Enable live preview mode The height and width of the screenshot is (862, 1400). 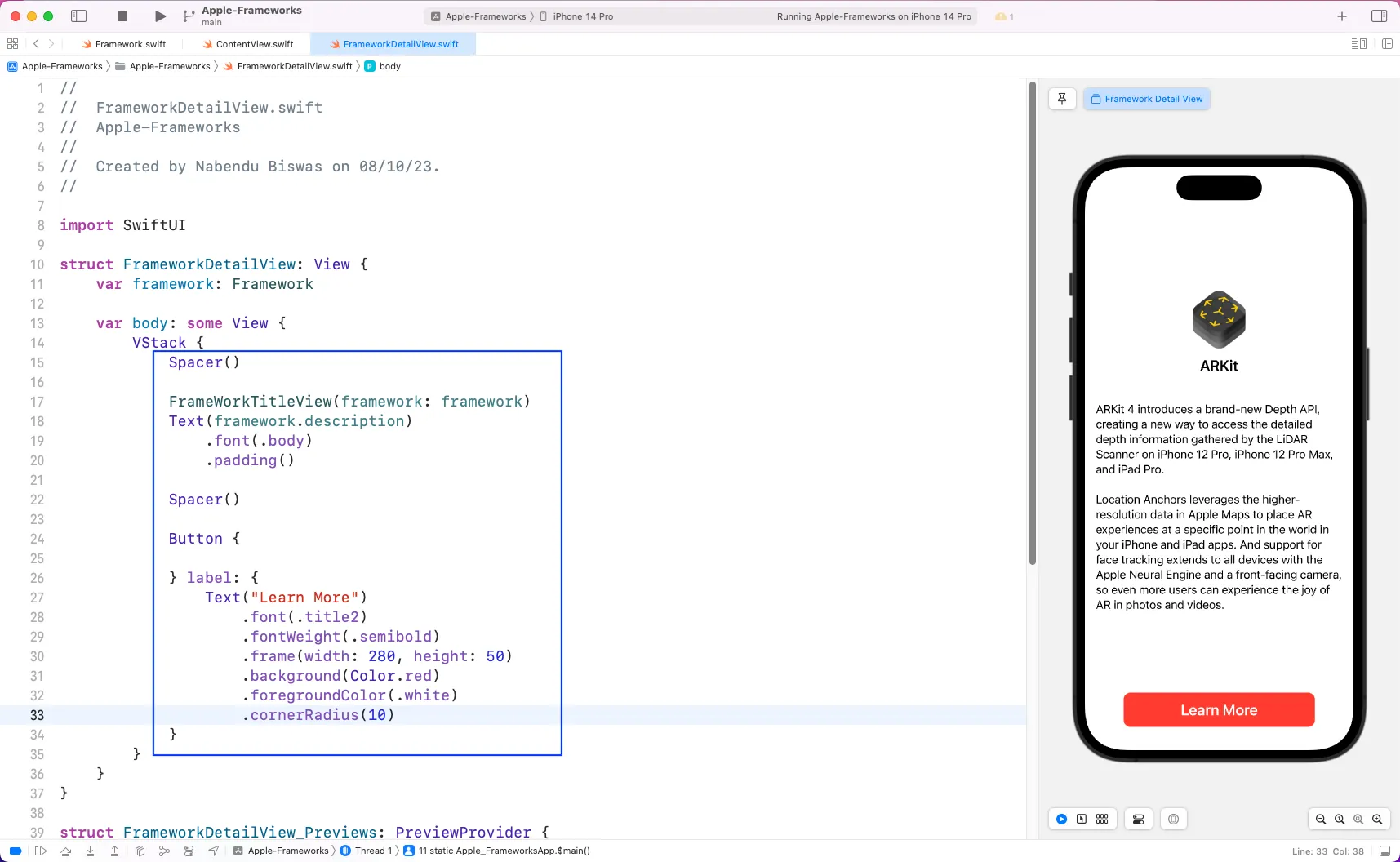coord(1061,819)
